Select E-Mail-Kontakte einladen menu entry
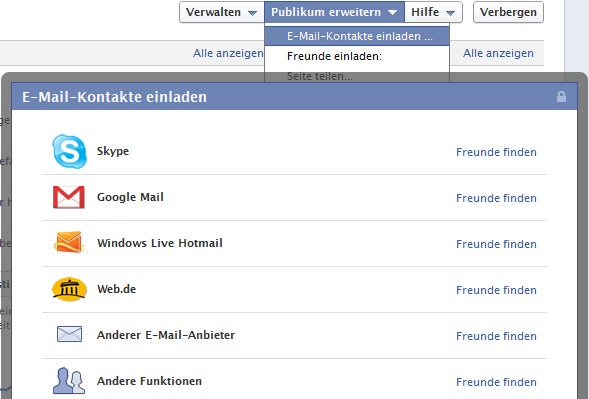 (357, 36)
